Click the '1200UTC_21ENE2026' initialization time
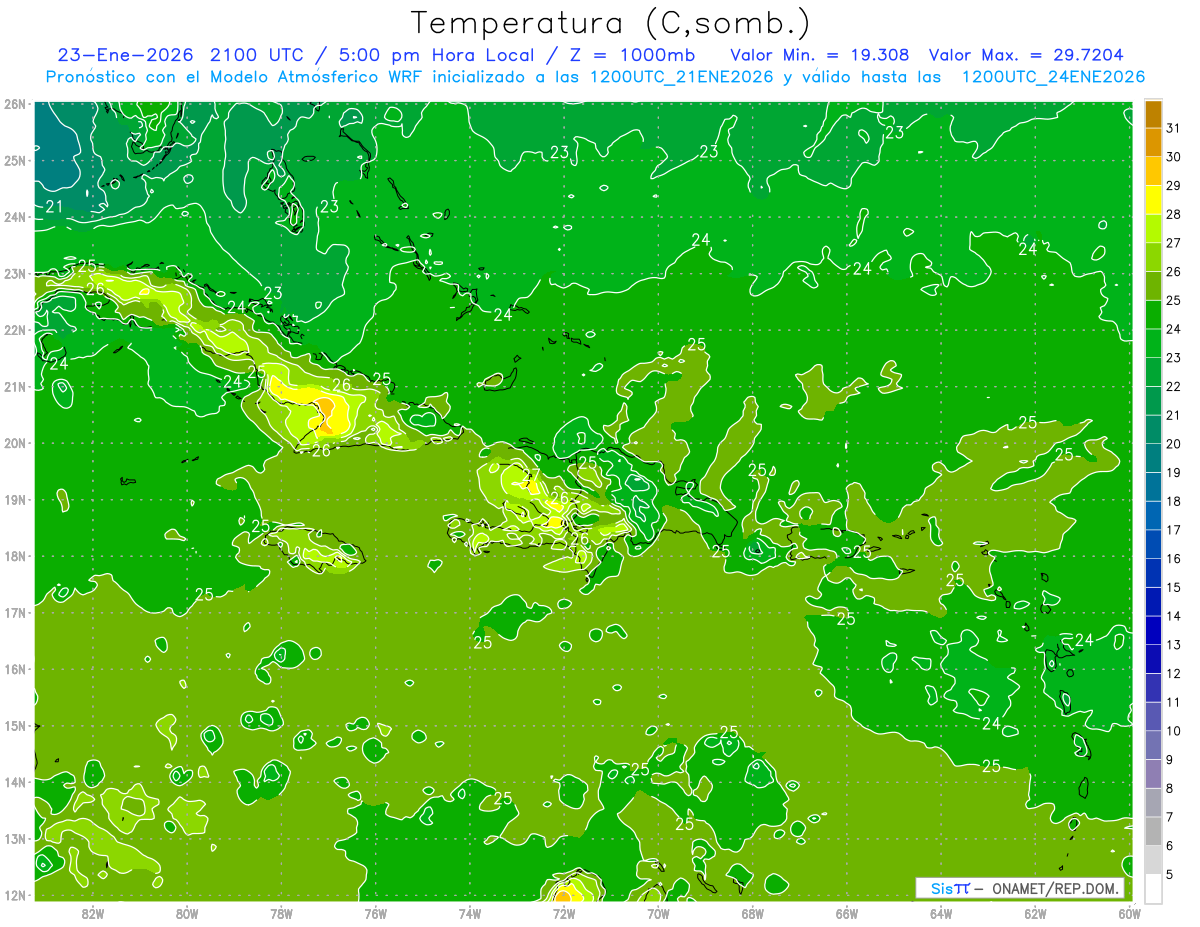The height and width of the screenshot is (927, 1200). [682, 77]
